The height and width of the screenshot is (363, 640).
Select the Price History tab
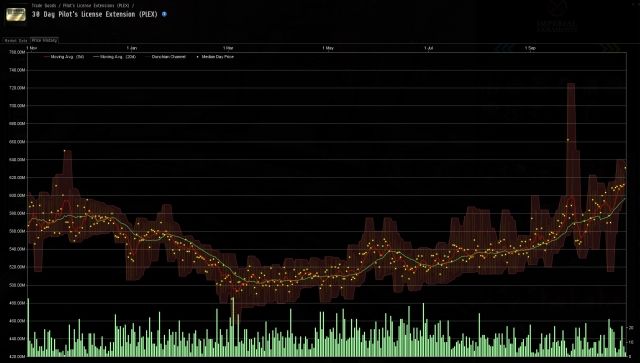(x=44, y=40)
